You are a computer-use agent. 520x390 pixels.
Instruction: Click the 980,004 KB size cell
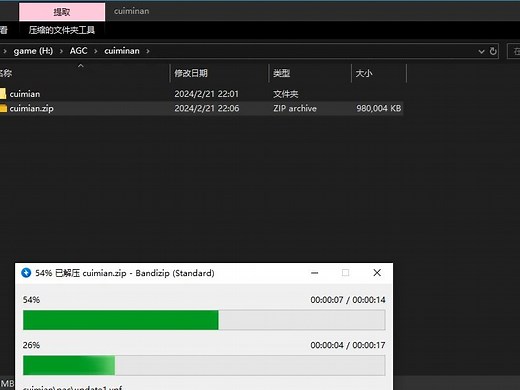379,108
